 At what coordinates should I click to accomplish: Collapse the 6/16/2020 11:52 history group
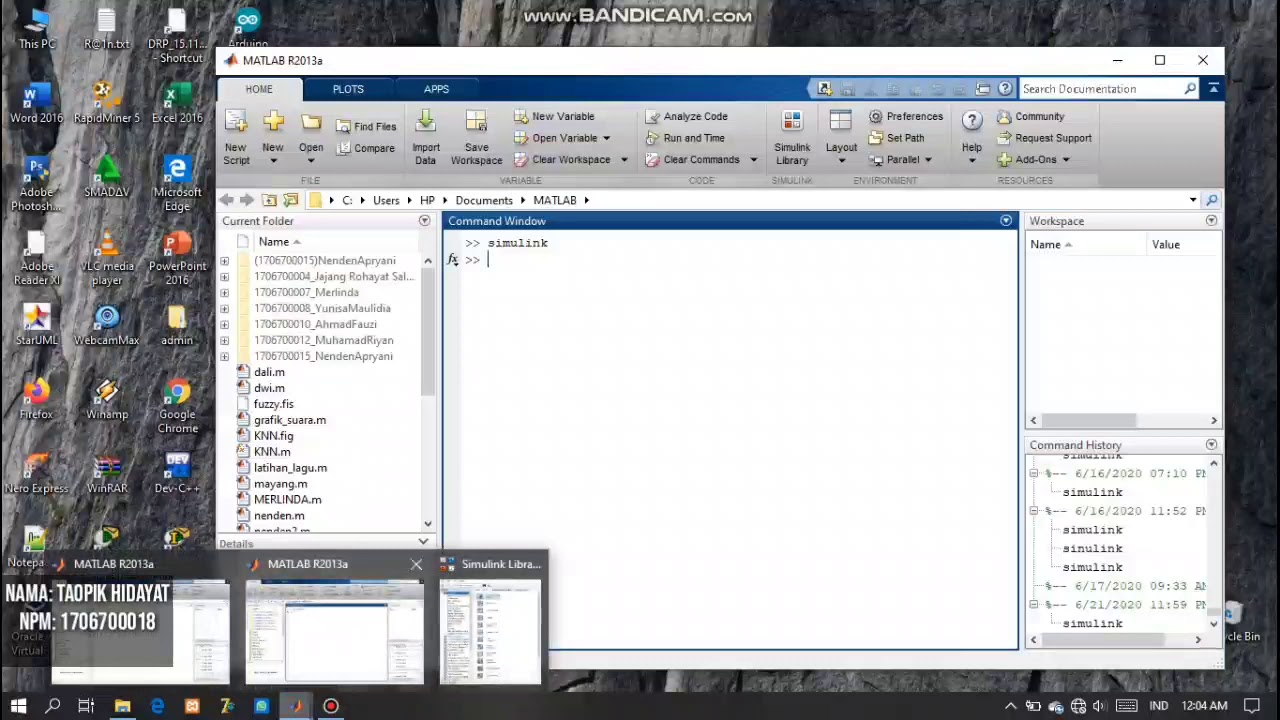coord(1034,511)
